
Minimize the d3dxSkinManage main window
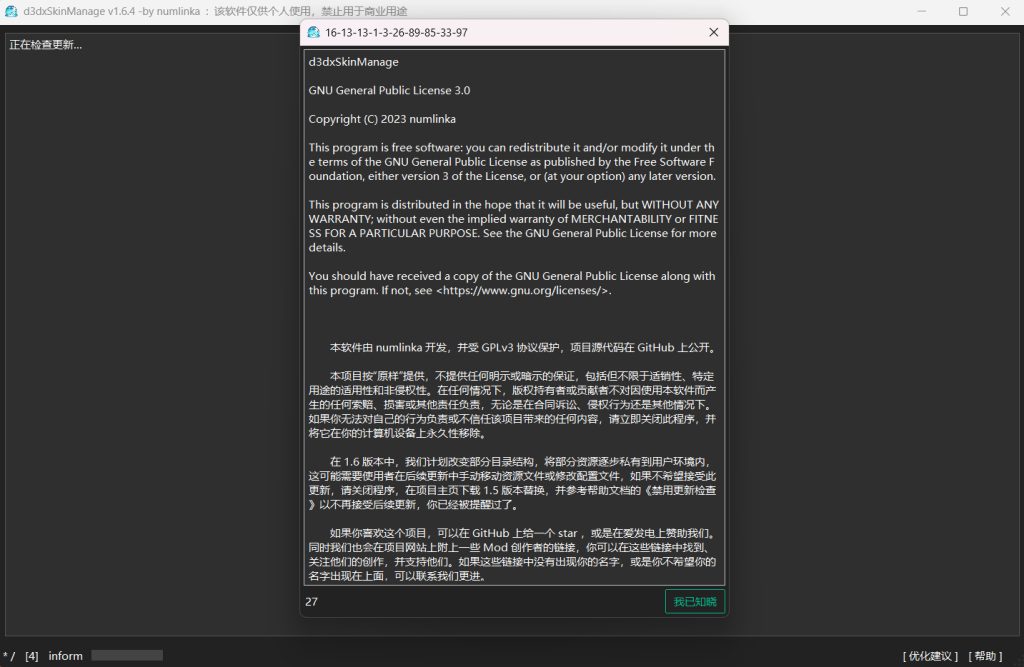[x=921, y=11]
